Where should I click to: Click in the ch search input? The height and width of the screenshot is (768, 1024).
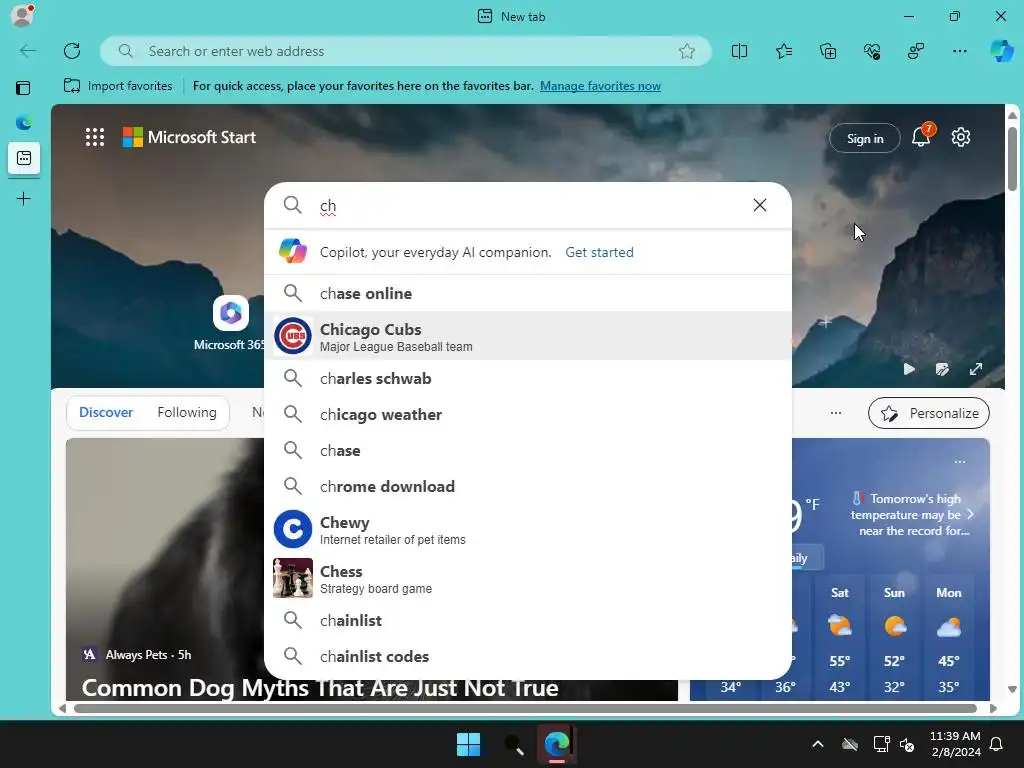[529, 206]
